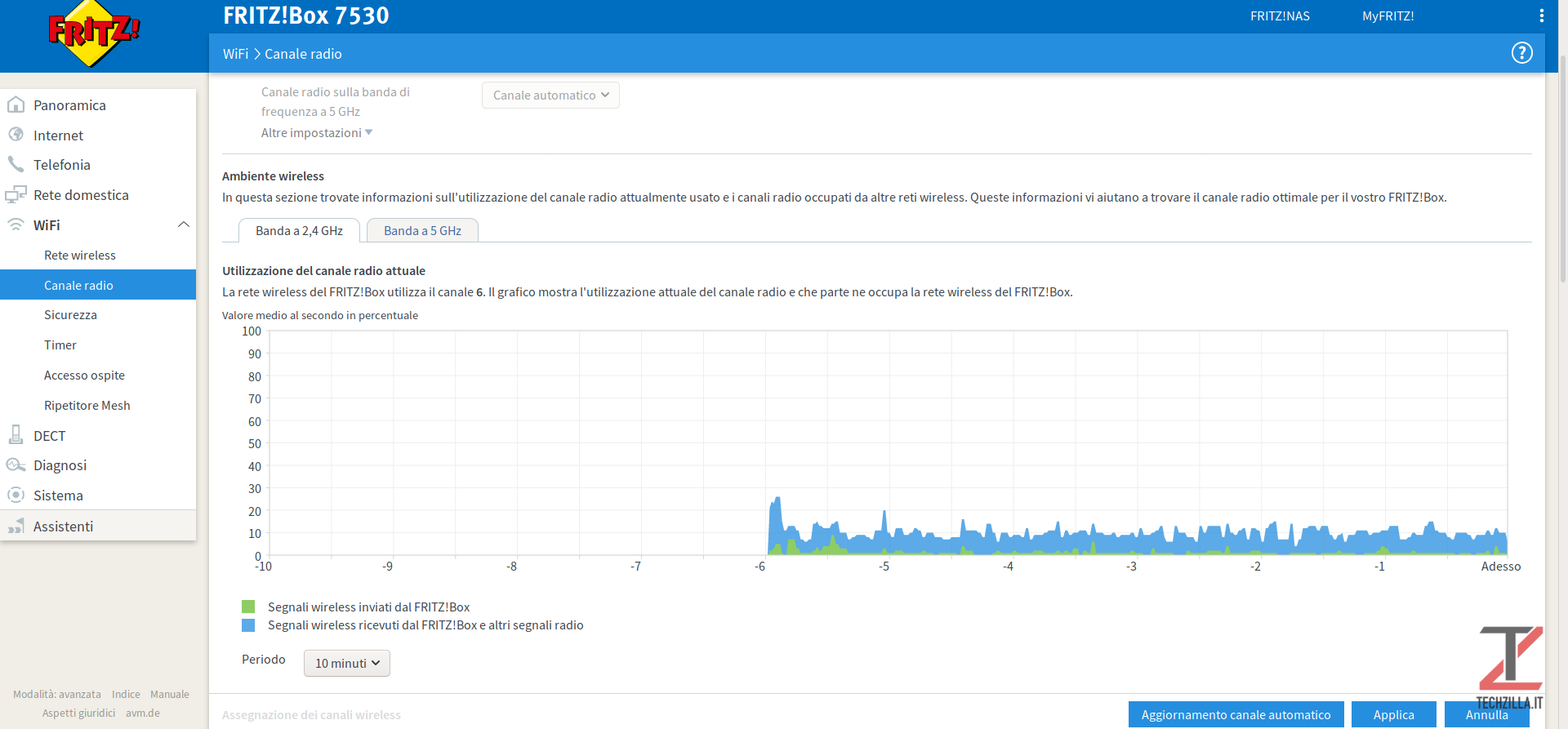Open MyFRITZ! link
Screen dimensions: 1568x729
1388,16
